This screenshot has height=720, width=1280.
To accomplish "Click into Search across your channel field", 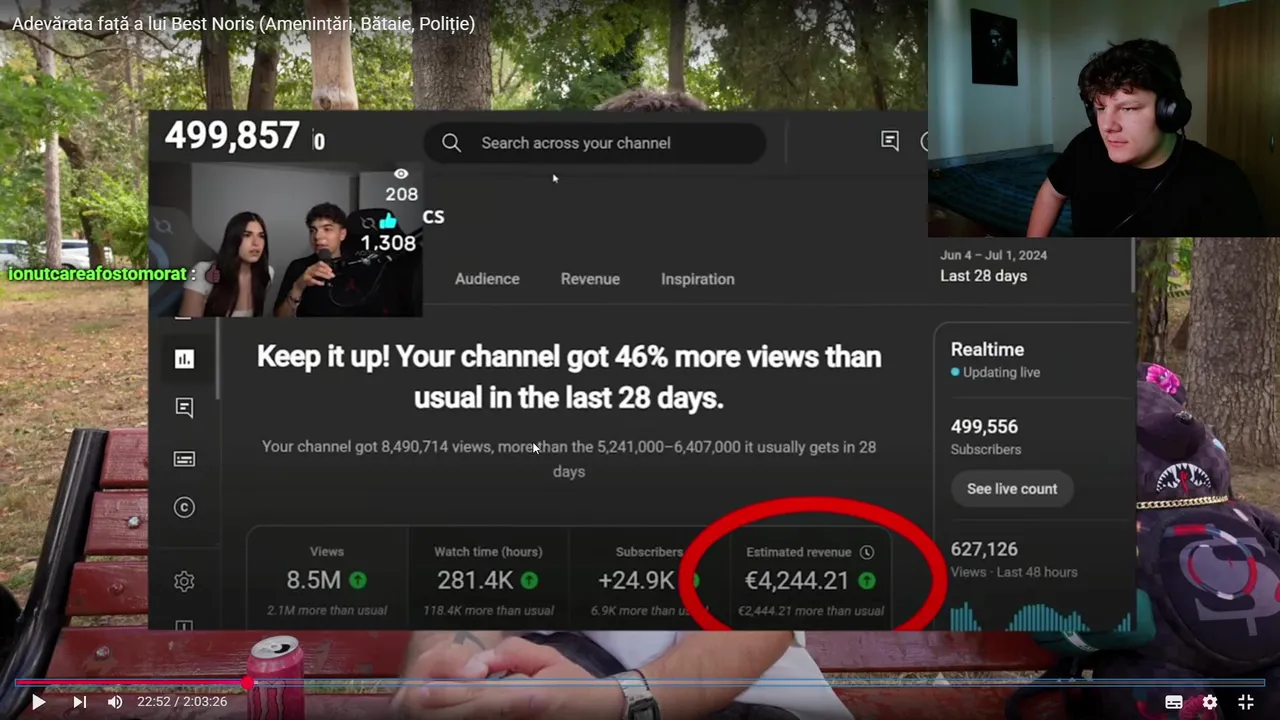I will click(x=595, y=143).
